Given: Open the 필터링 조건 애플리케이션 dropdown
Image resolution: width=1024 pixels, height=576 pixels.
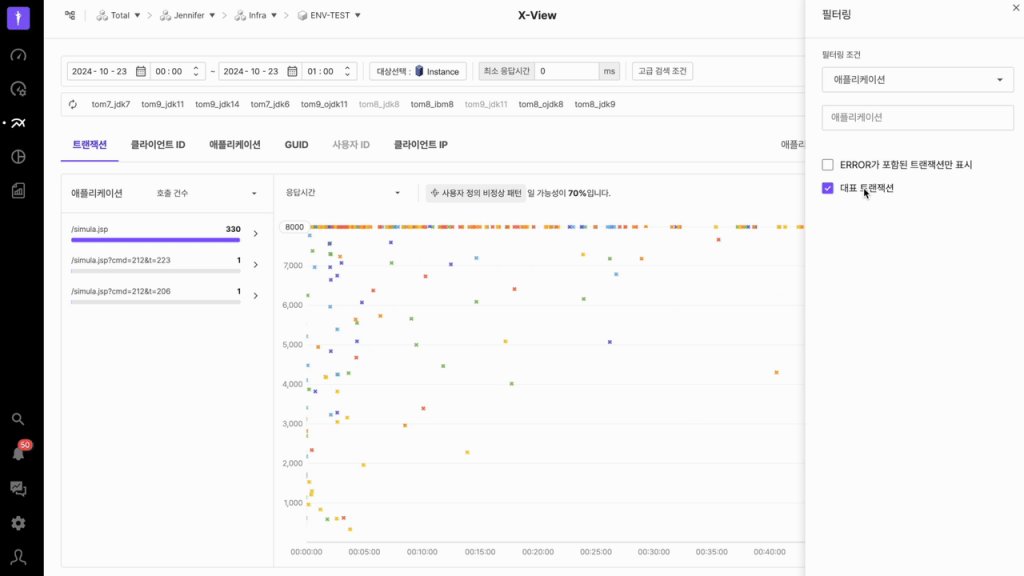Looking at the screenshot, I should coord(918,79).
